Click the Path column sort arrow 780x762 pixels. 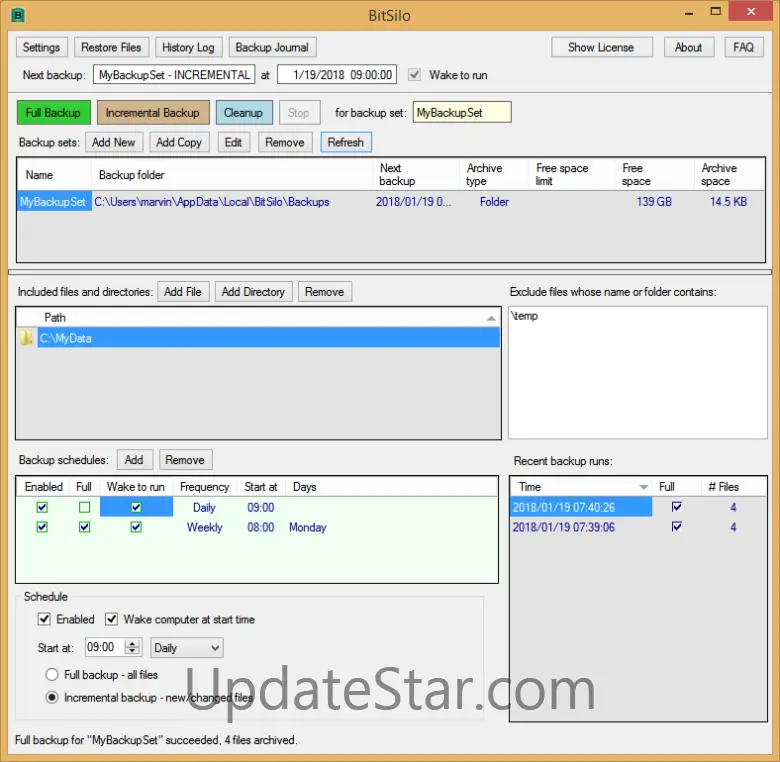[x=491, y=318]
